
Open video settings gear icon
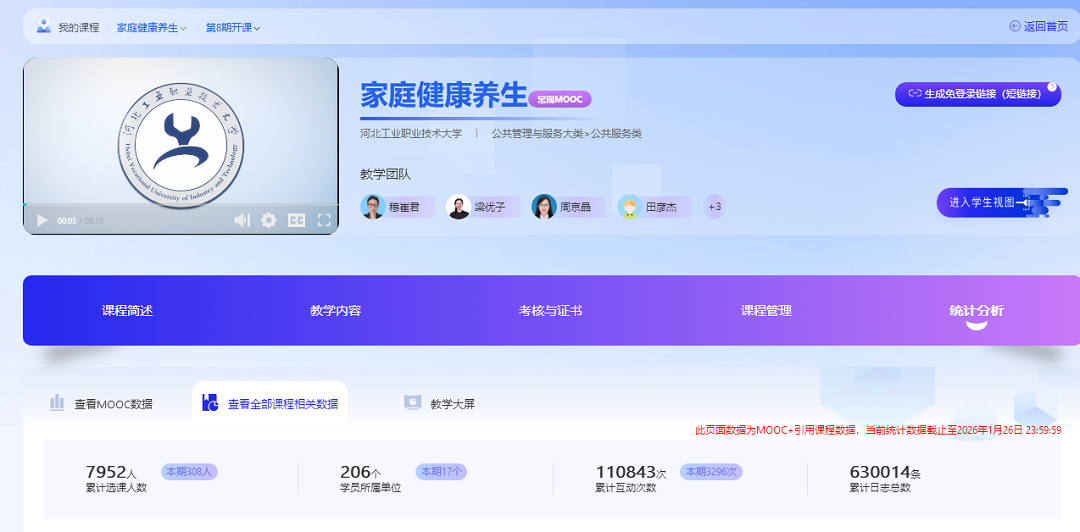coord(269,221)
